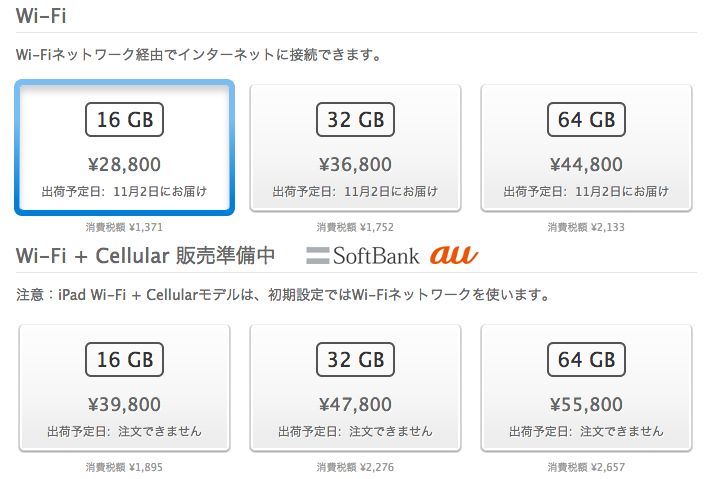Click the 16 GB badge in Cellular row
The width and height of the screenshot is (707, 479).
tap(124, 359)
